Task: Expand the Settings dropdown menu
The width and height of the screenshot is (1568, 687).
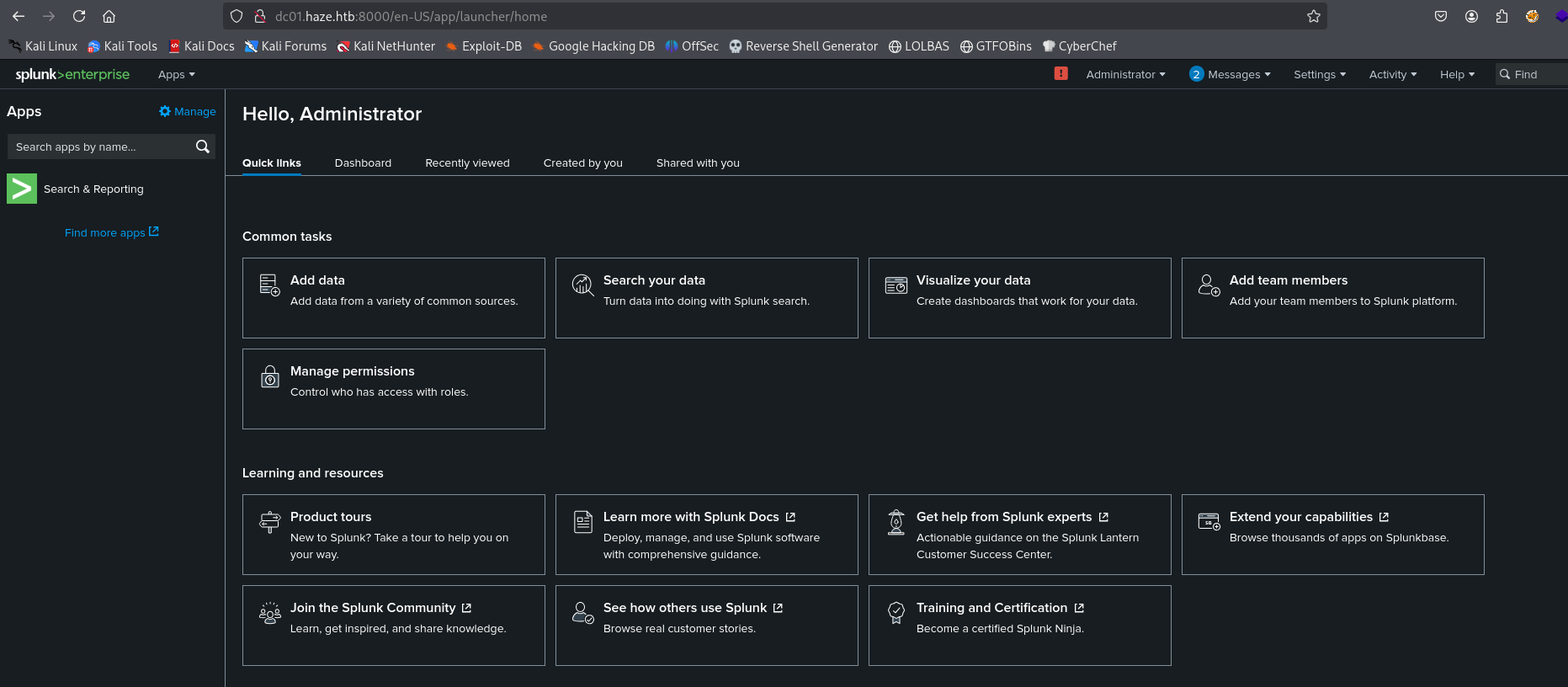Action: [1319, 74]
